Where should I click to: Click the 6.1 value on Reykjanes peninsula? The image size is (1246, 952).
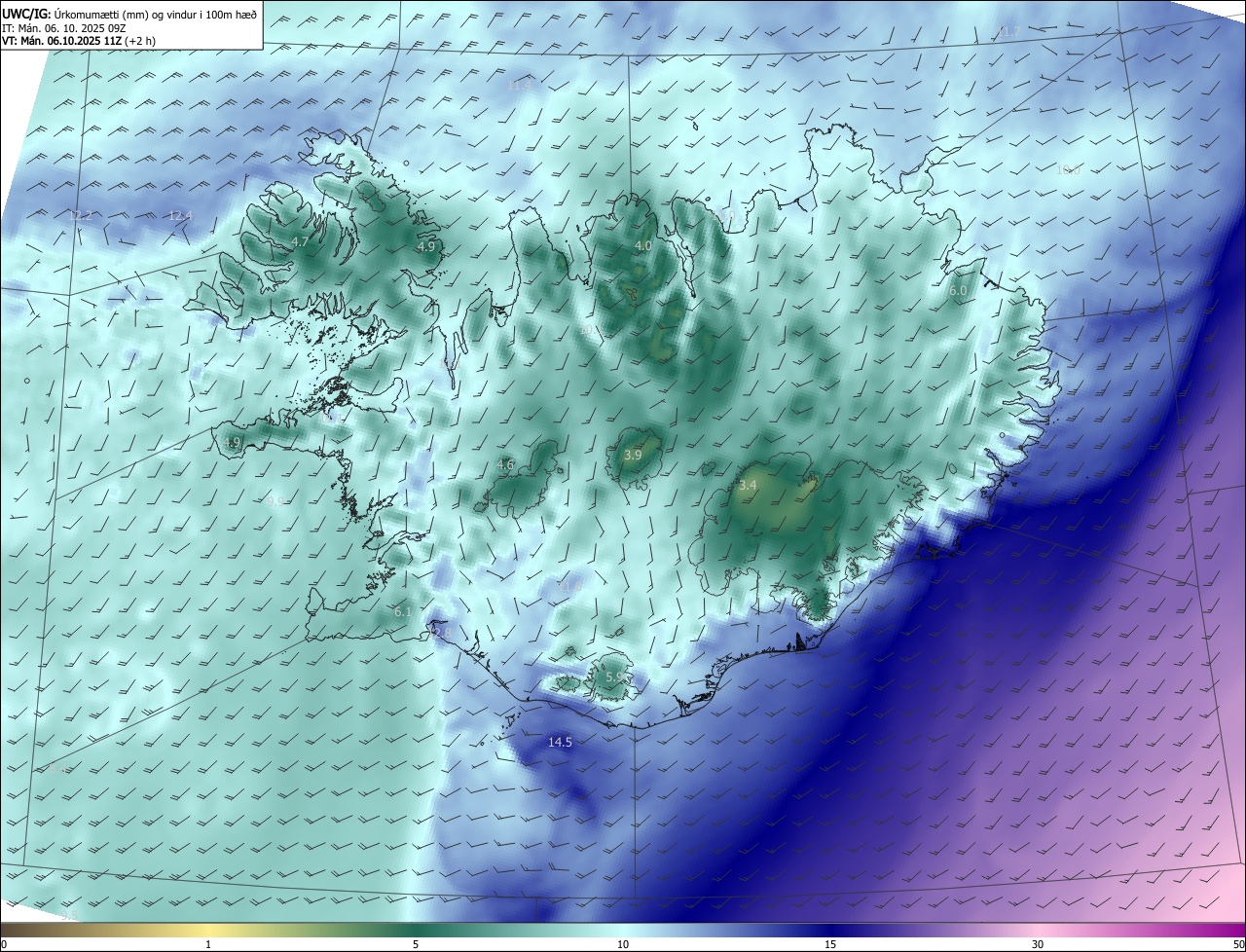pos(403,611)
